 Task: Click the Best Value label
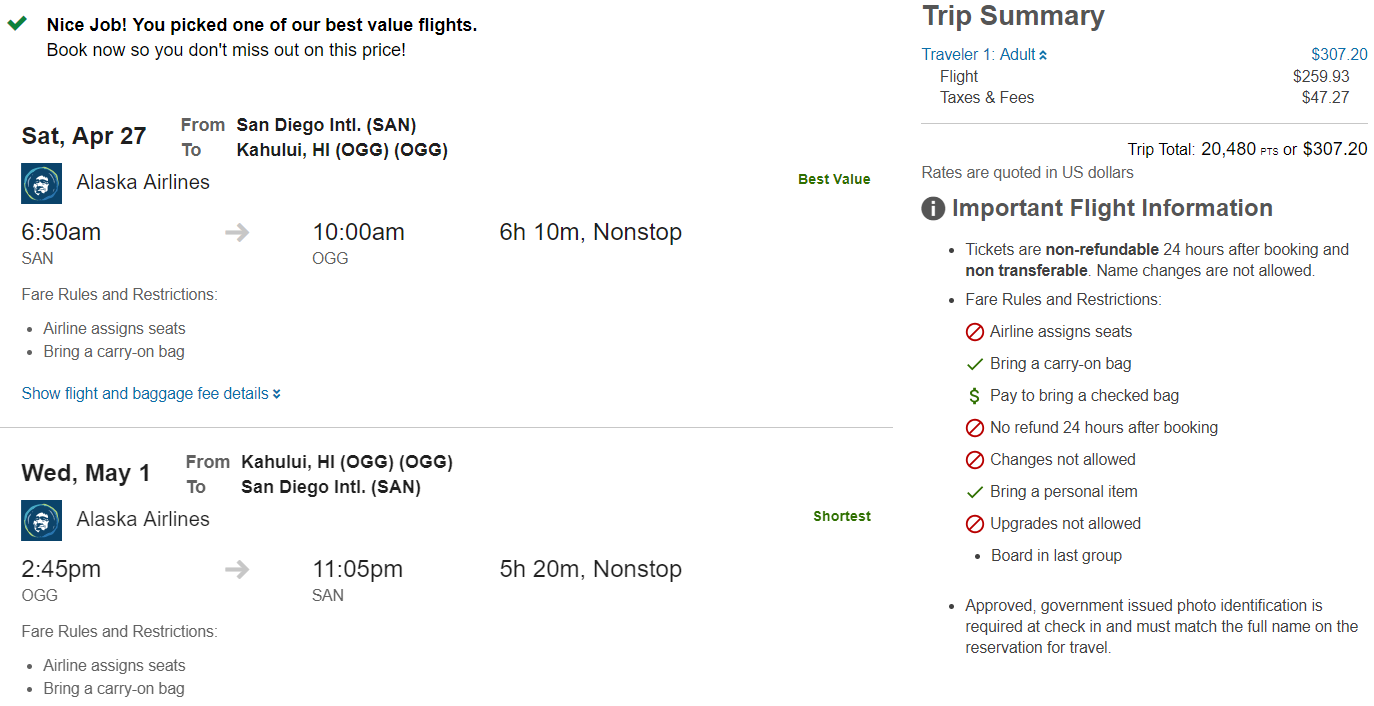pyautogui.click(x=834, y=180)
